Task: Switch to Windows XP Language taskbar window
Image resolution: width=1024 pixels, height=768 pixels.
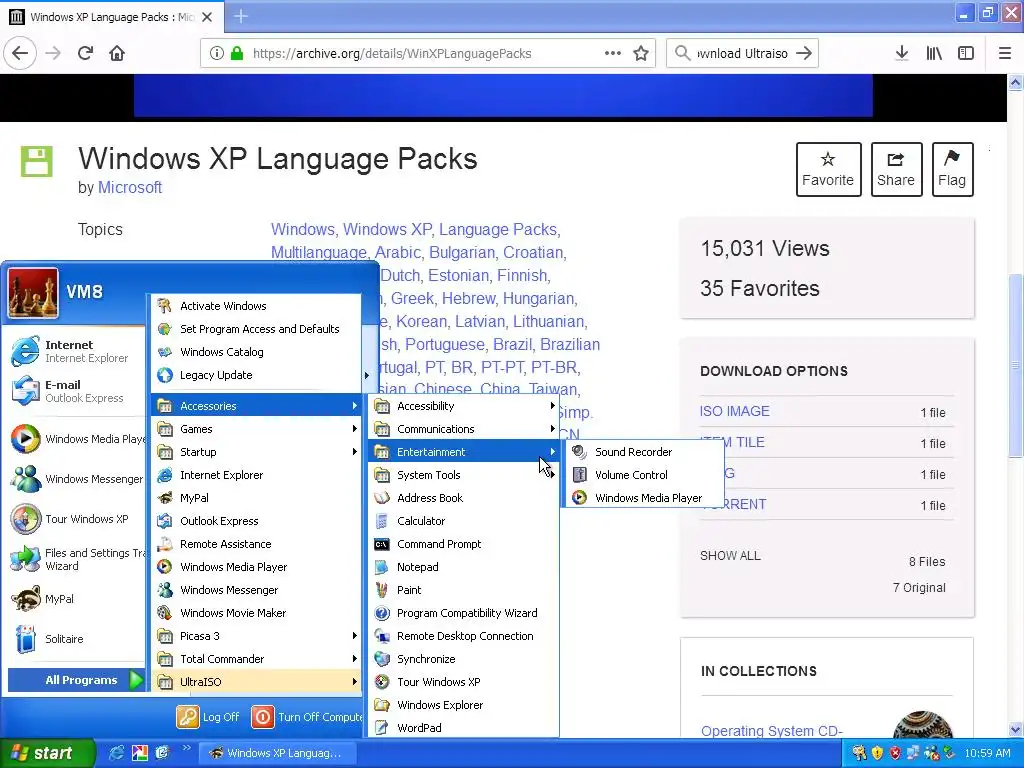Action: point(277,753)
